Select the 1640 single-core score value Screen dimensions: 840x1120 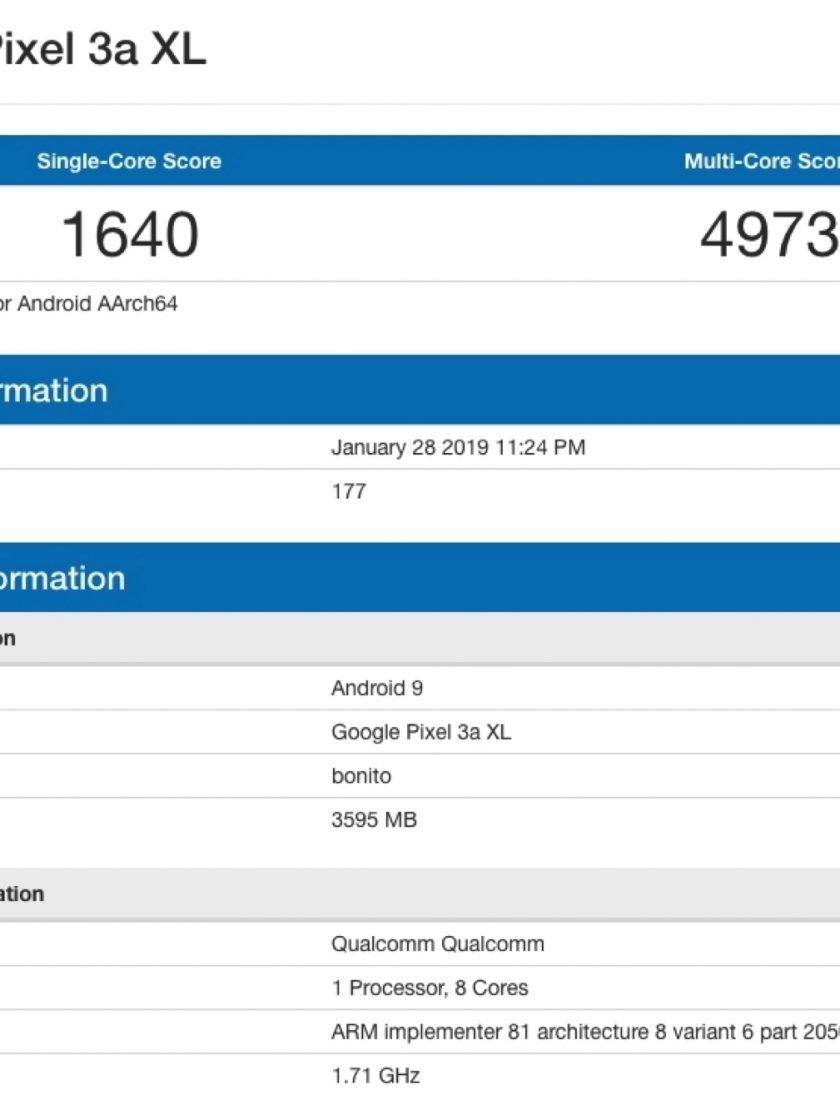tap(130, 235)
